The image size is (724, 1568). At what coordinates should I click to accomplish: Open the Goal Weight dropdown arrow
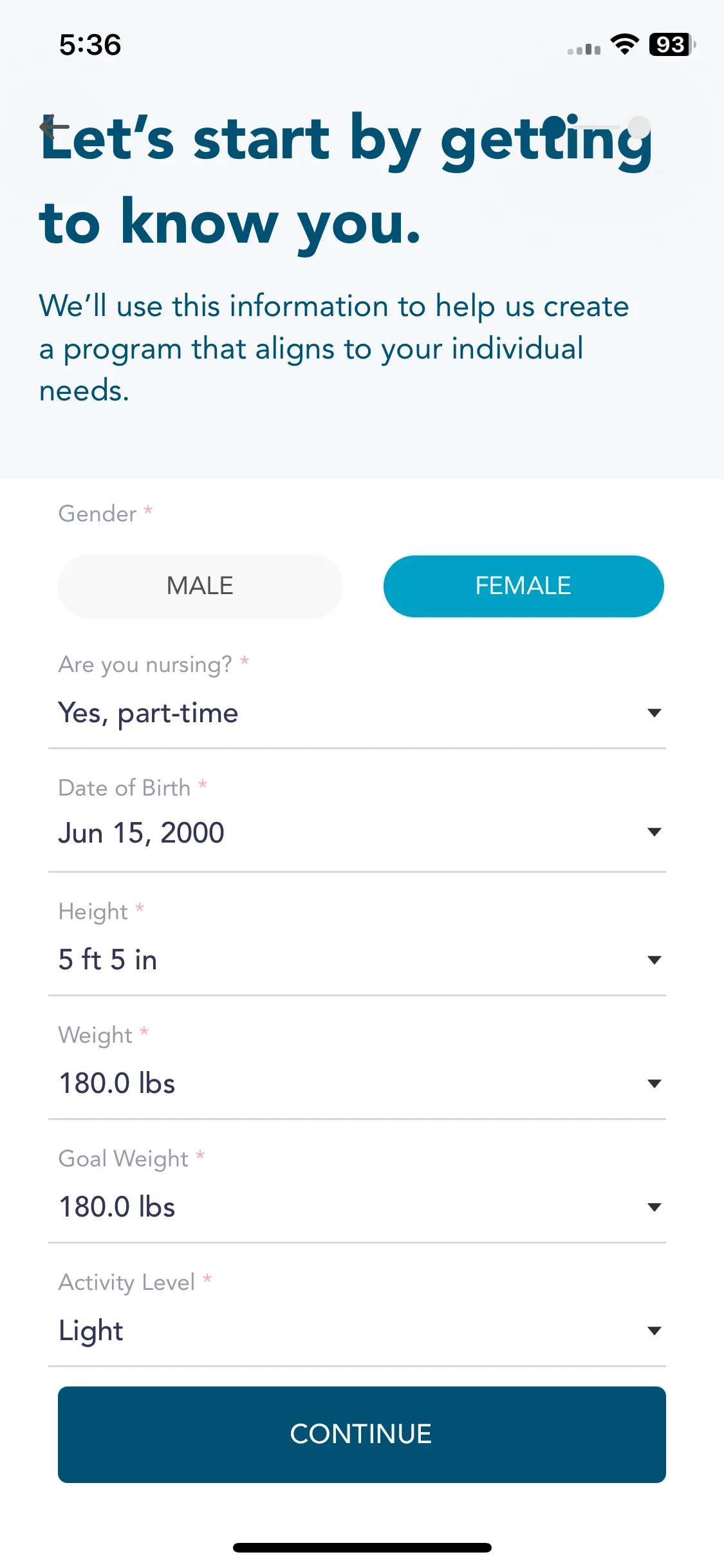click(x=654, y=1207)
